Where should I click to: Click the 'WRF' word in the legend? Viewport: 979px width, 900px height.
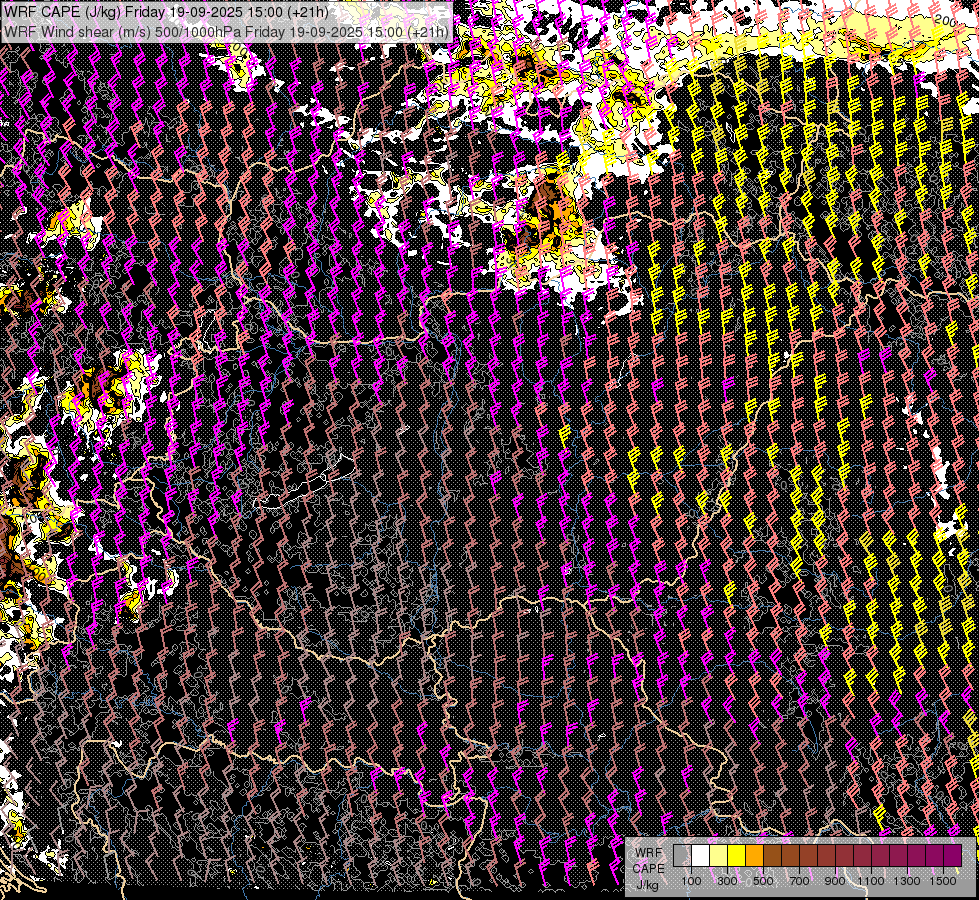coord(649,853)
